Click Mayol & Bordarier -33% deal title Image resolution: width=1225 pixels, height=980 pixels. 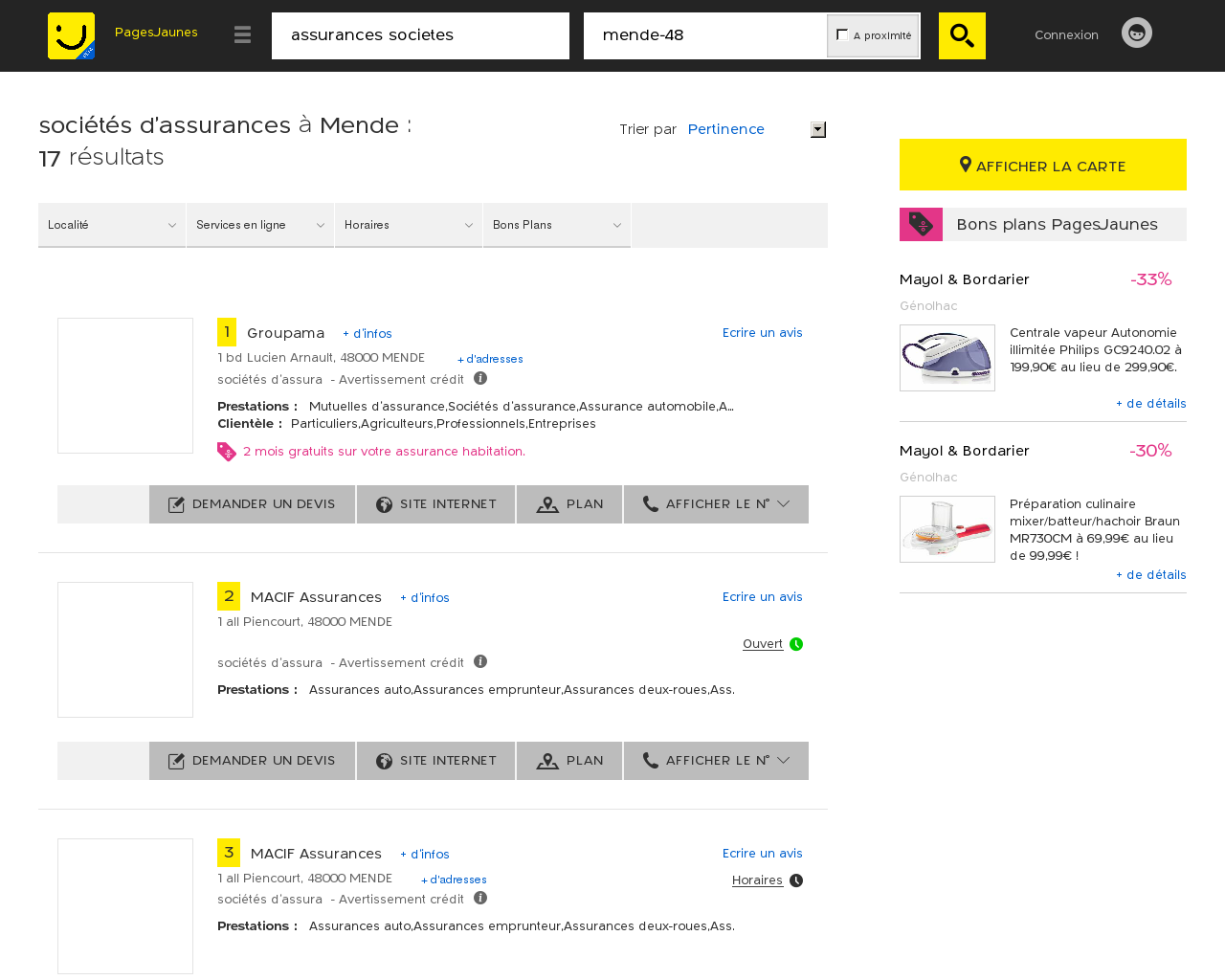click(965, 279)
